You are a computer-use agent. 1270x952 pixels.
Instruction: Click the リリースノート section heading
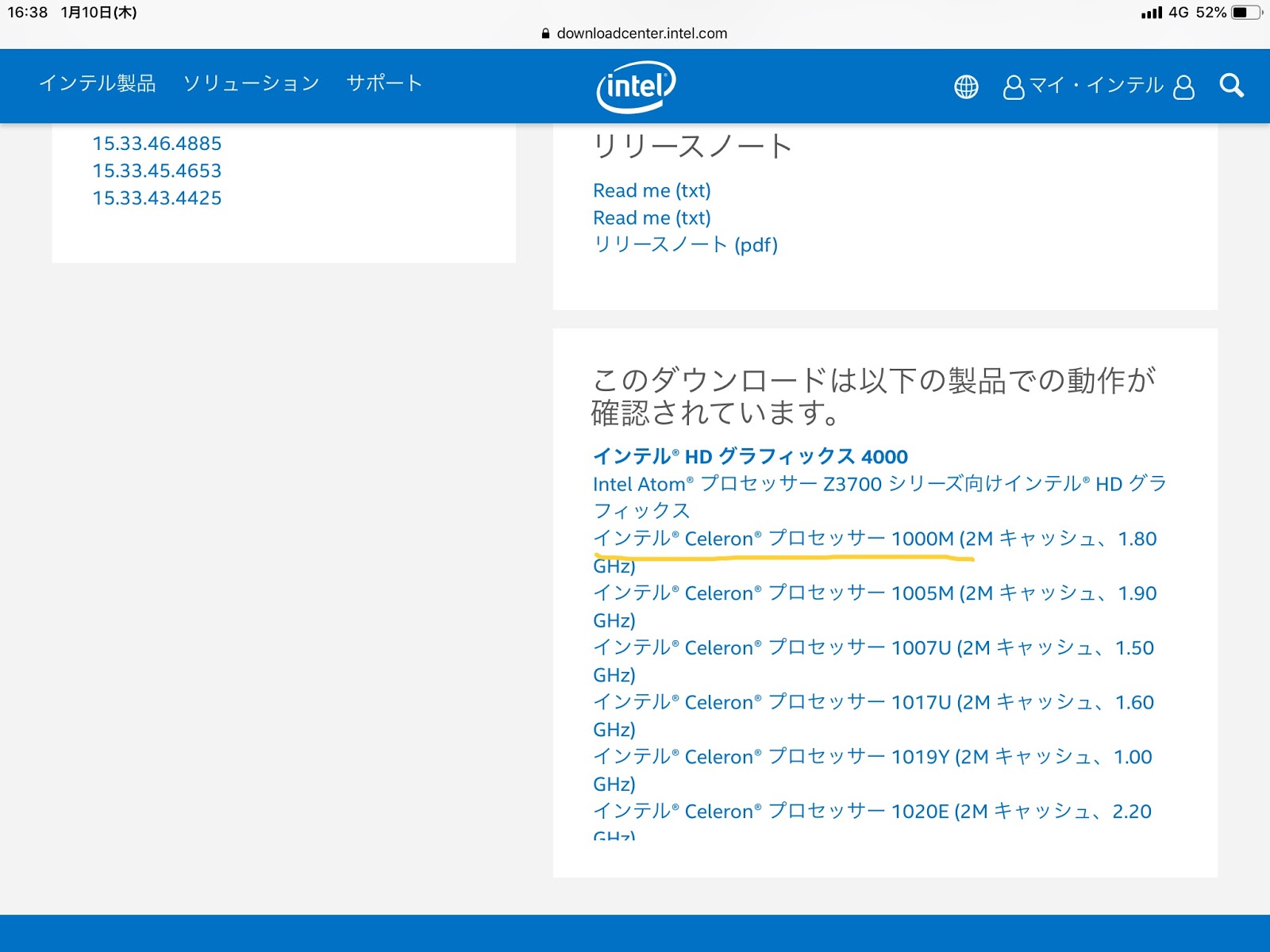tap(692, 146)
